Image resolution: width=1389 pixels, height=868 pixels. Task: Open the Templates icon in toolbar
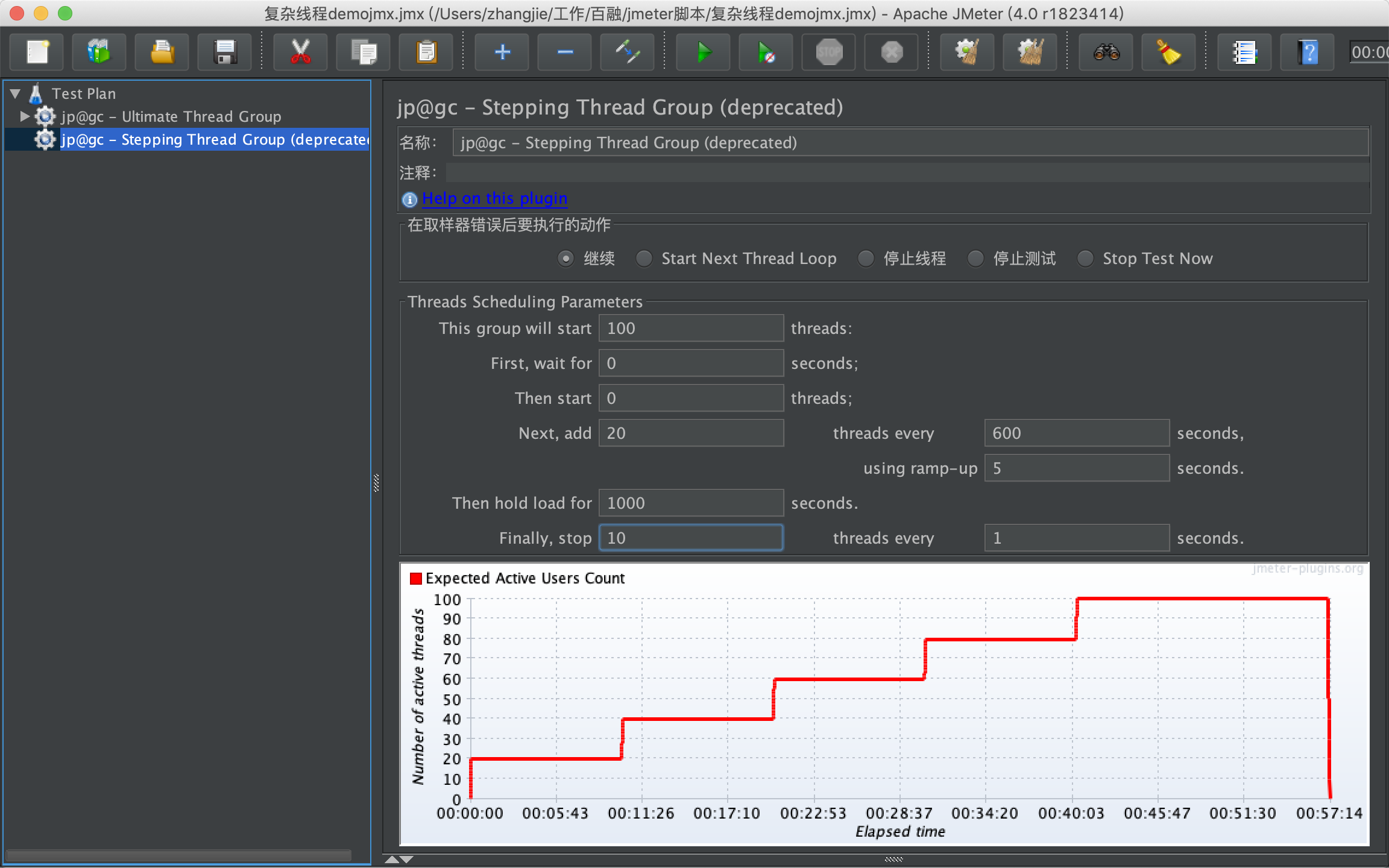pyautogui.click(x=99, y=52)
